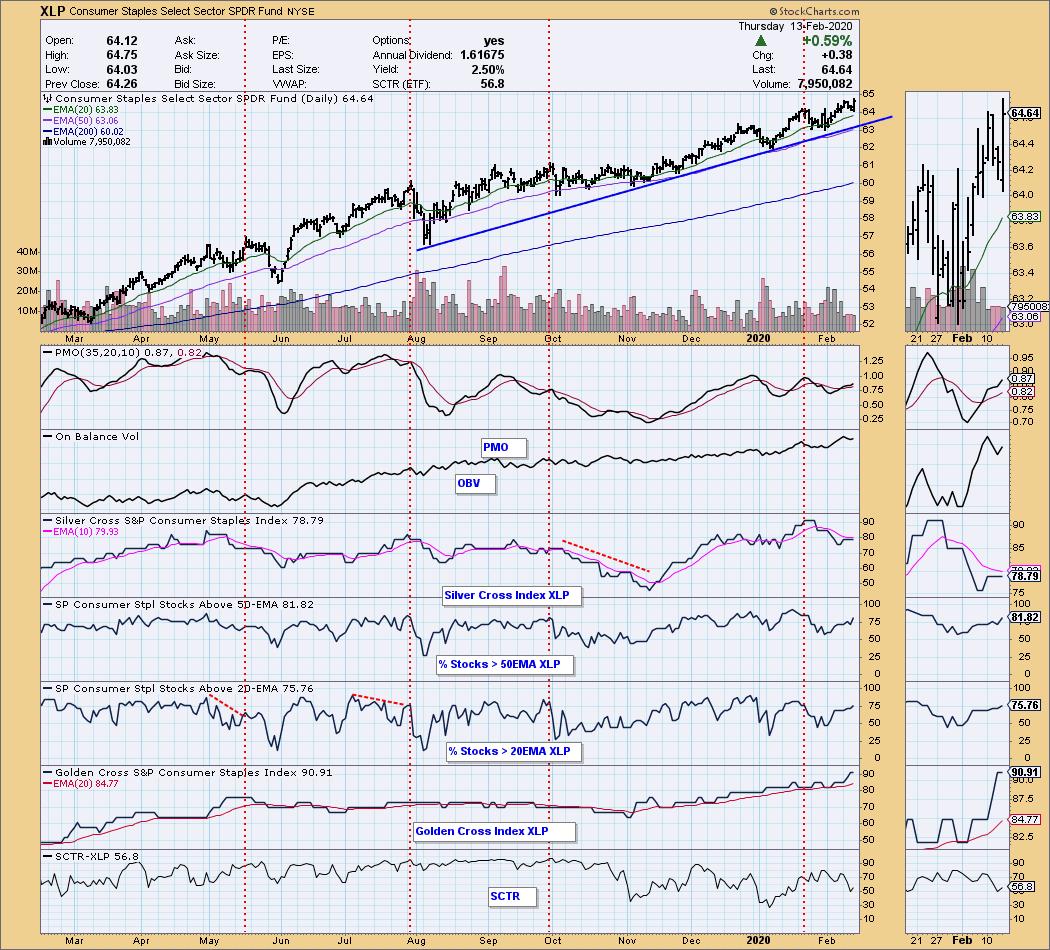Click the 'SCTR' annotation box

(x=512, y=896)
